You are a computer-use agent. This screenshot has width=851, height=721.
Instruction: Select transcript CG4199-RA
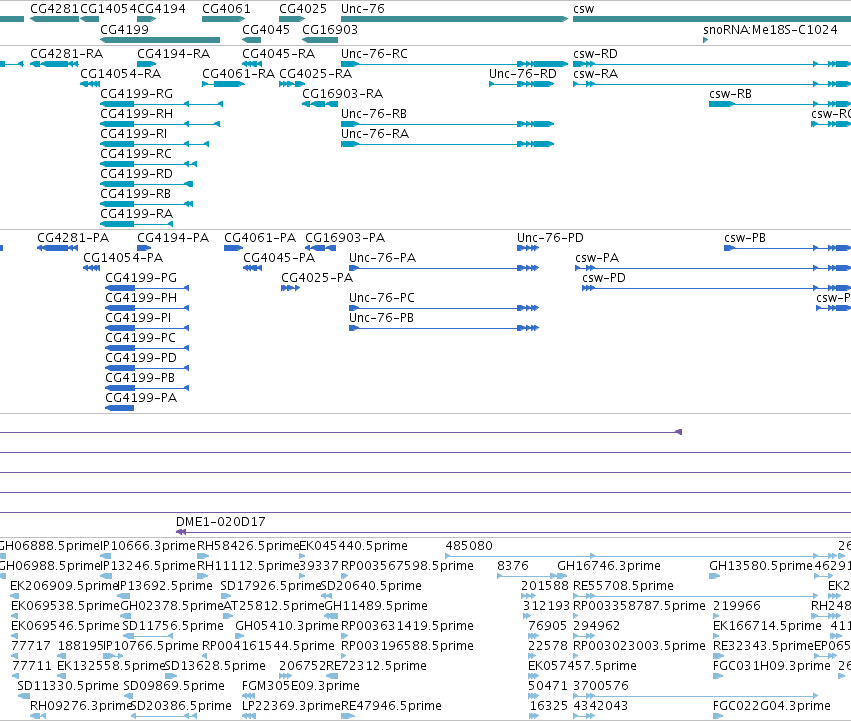137,214
